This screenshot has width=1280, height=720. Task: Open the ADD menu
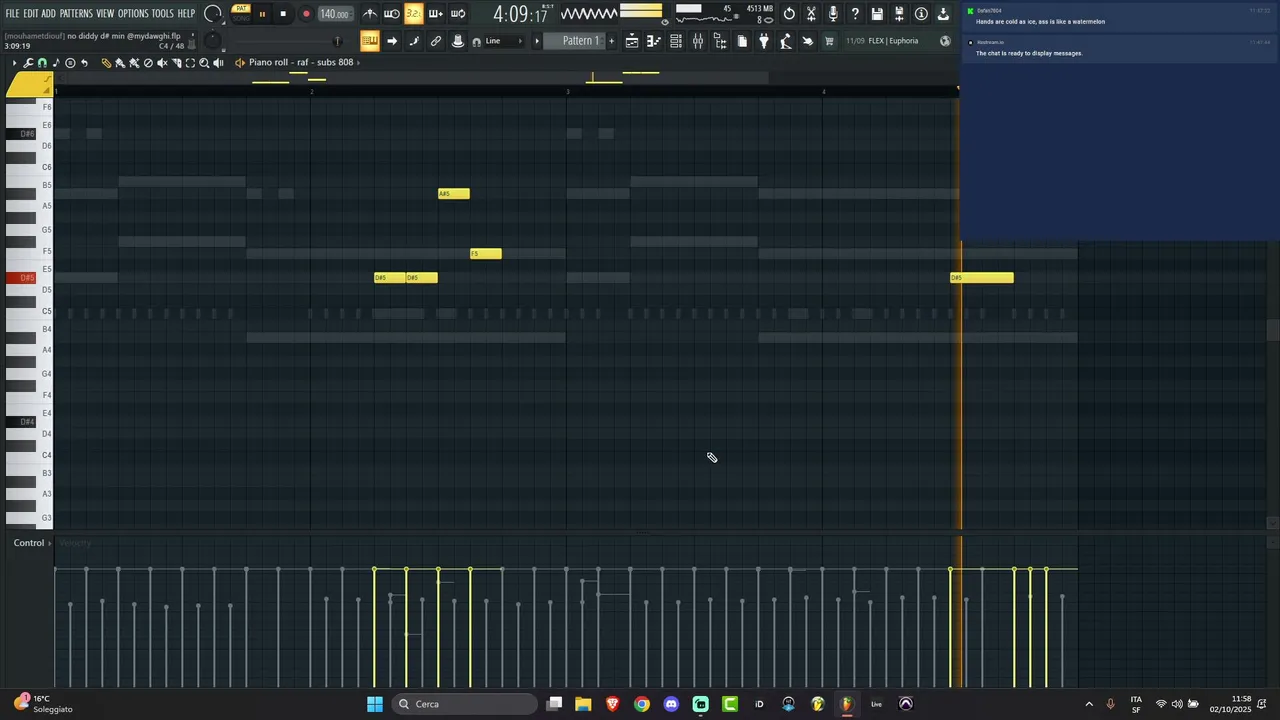tap(48, 14)
